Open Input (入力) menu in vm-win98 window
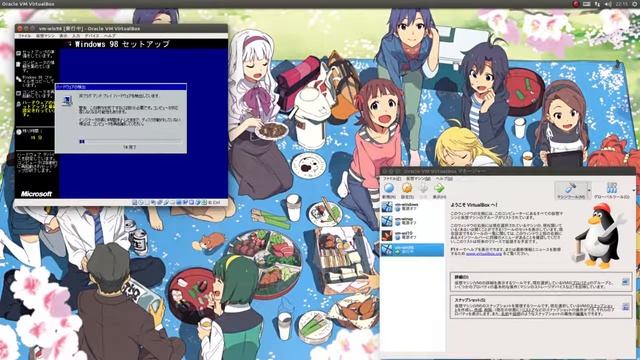Image resolution: width=640 pixels, height=360 pixels. (76, 36)
